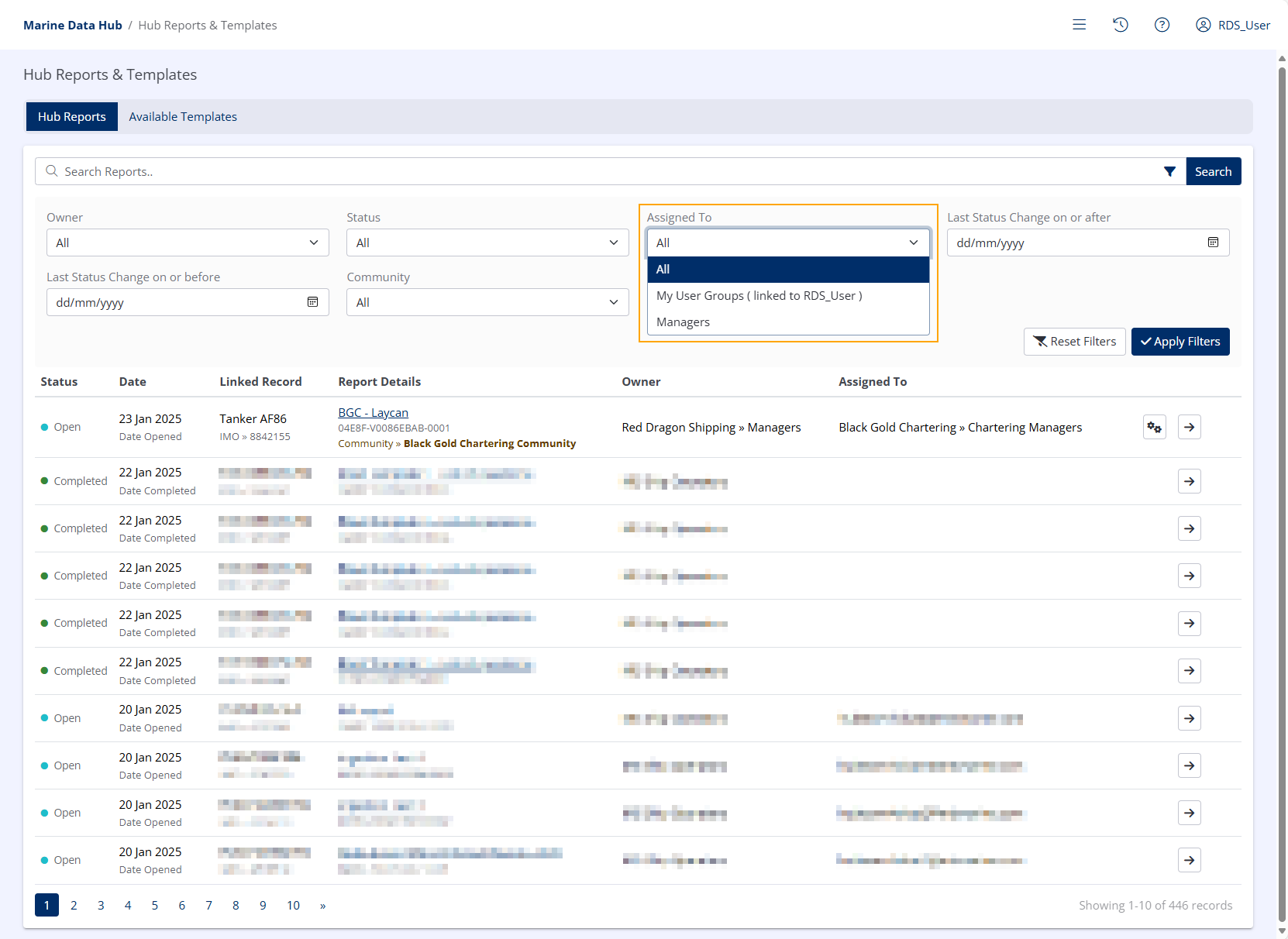Open calendar picker for Last Status Change on or after
1288x939 pixels.
(x=1213, y=242)
